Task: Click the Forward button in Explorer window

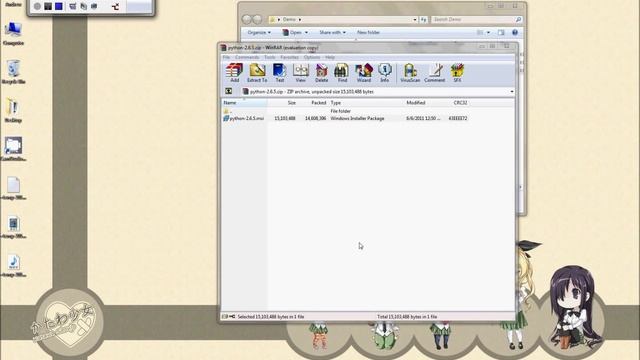Action: click(x=257, y=19)
